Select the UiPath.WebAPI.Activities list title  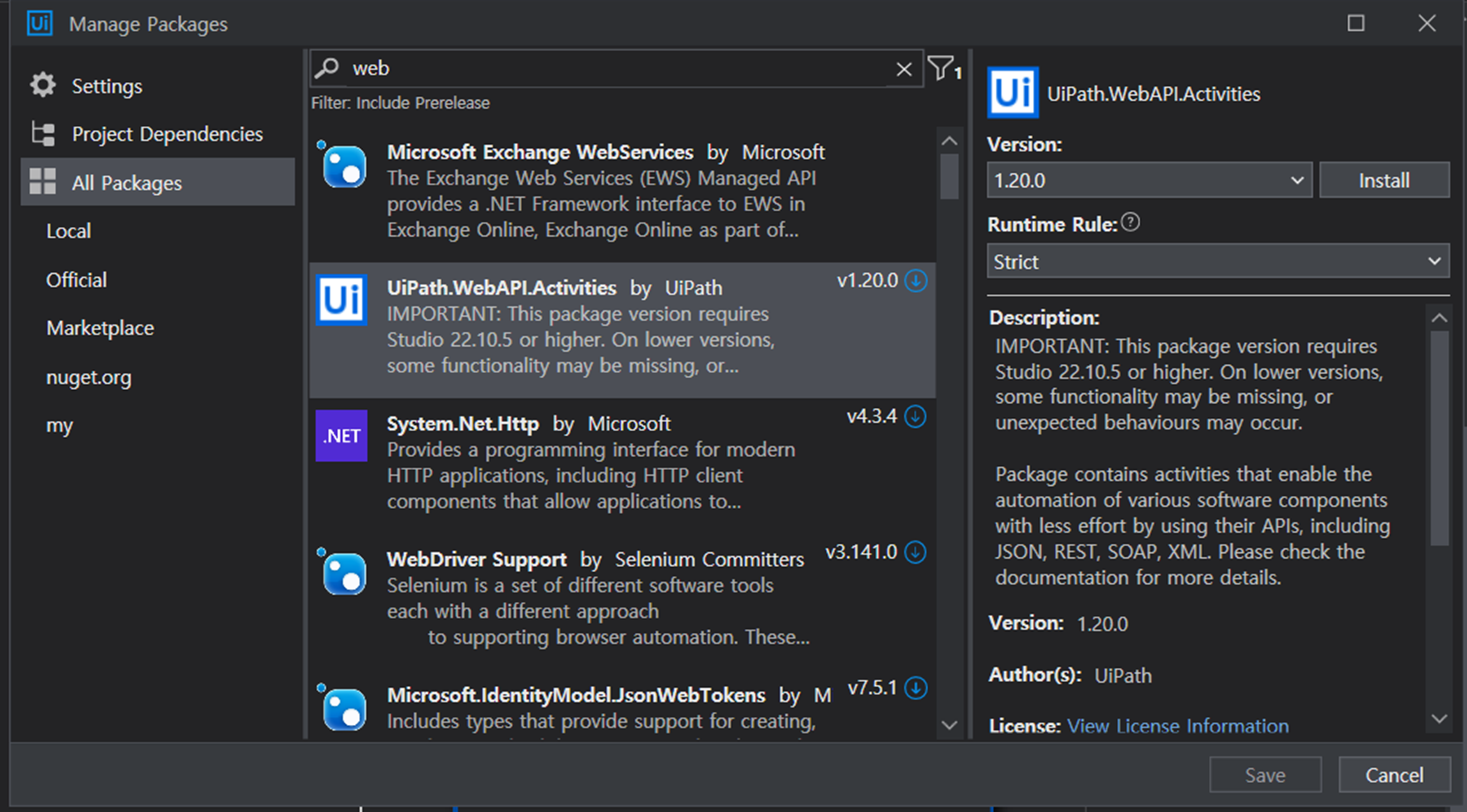point(502,288)
